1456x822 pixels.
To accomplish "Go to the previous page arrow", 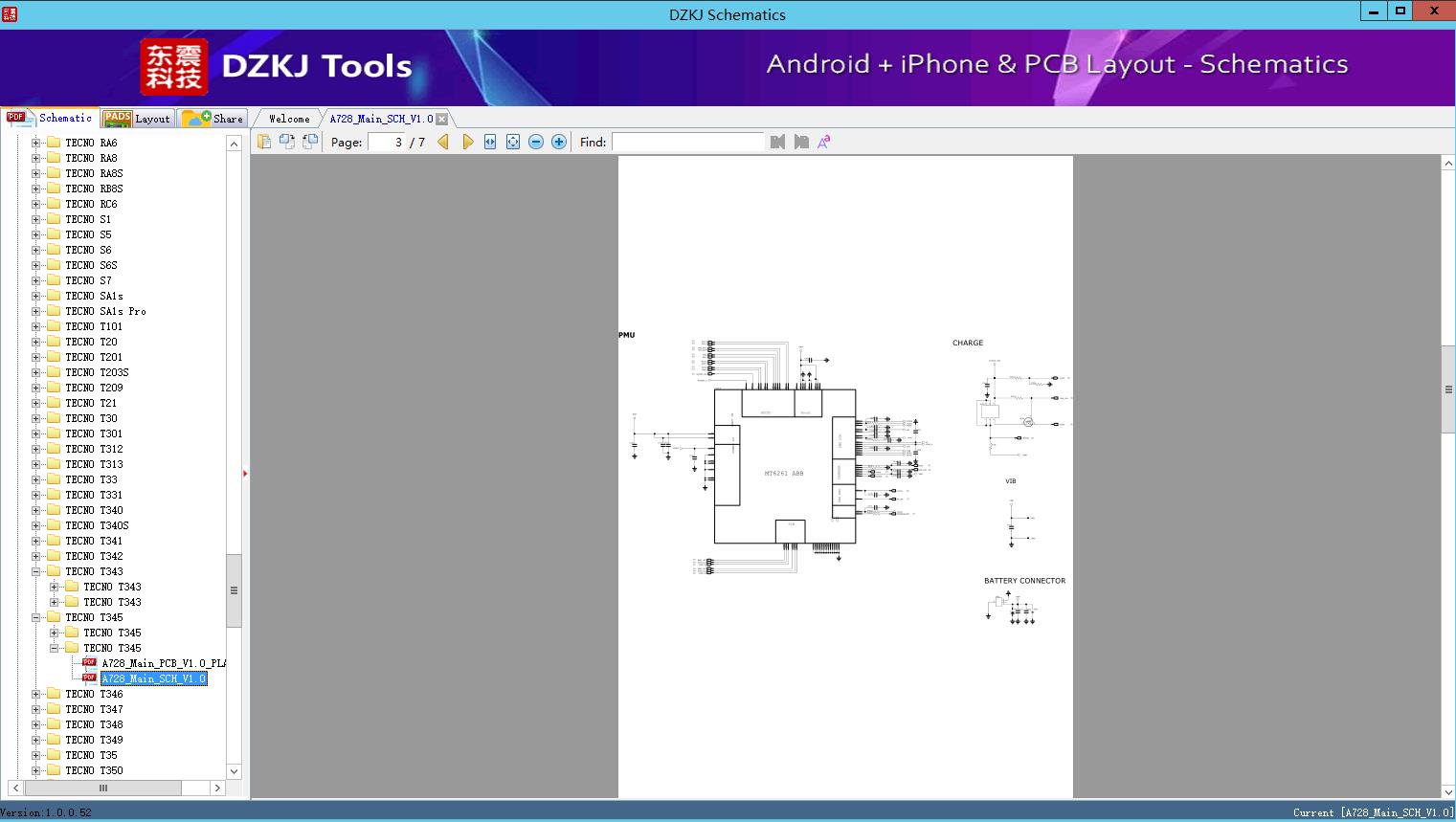I will 443,142.
